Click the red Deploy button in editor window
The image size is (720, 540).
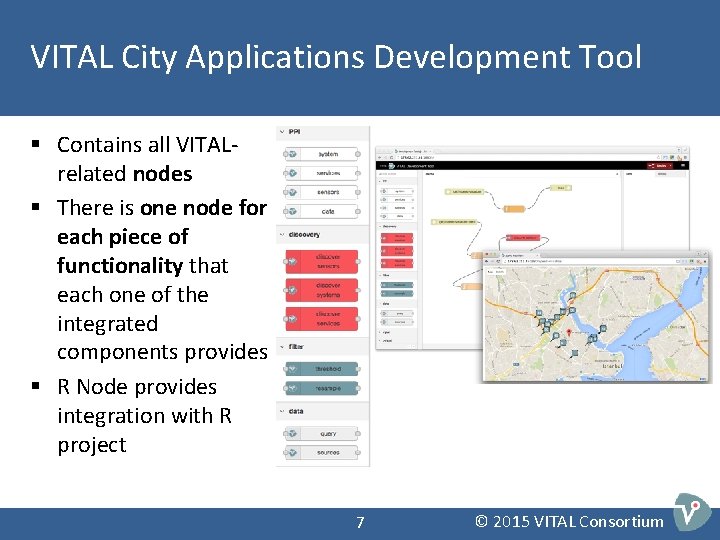tap(658, 165)
